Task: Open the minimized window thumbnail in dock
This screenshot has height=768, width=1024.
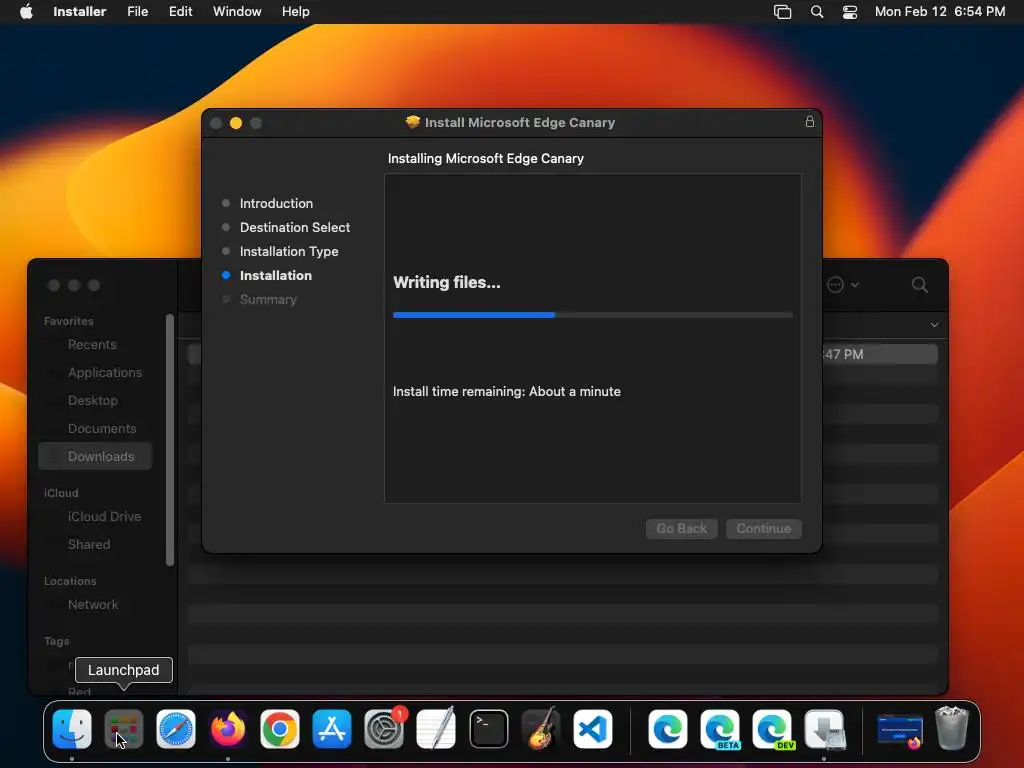Action: pos(900,730)
